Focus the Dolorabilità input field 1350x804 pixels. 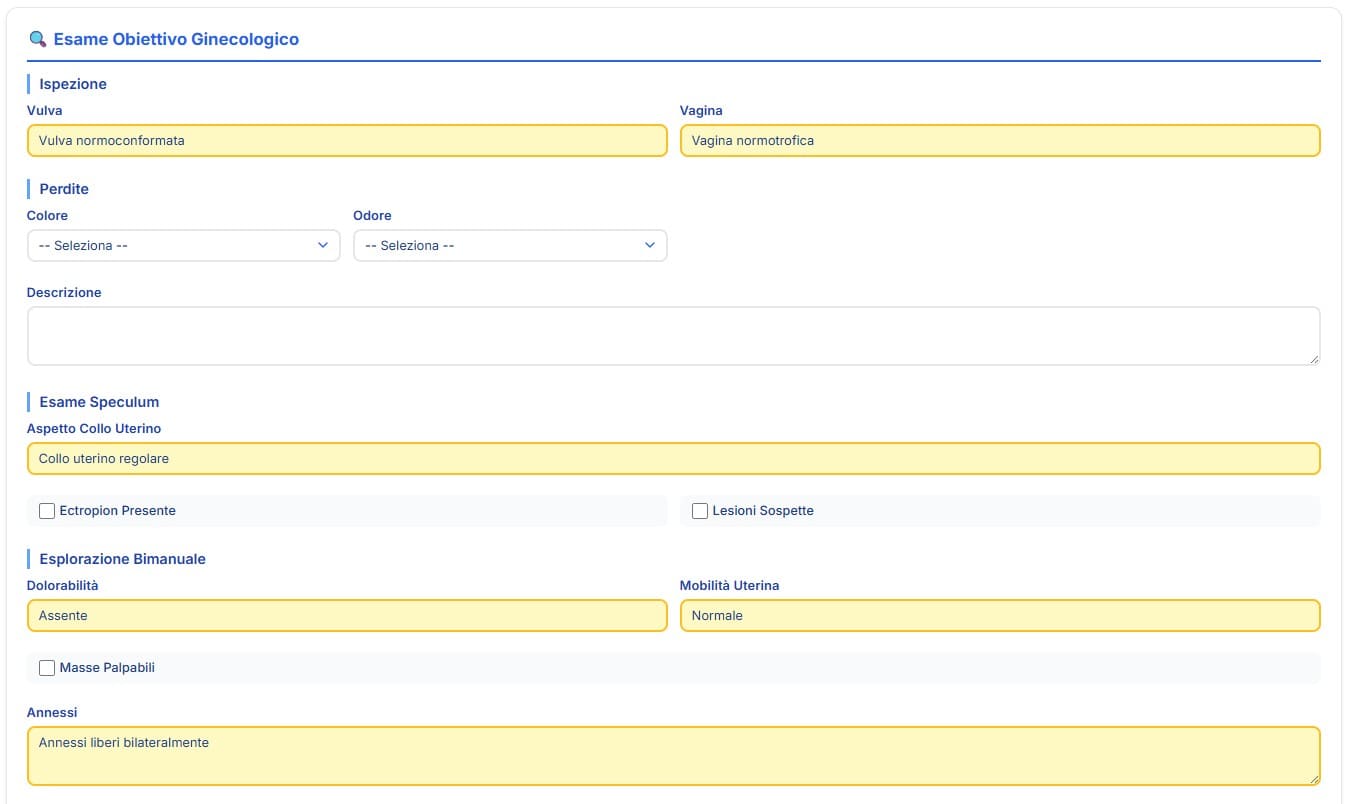(x=347, y=616)
